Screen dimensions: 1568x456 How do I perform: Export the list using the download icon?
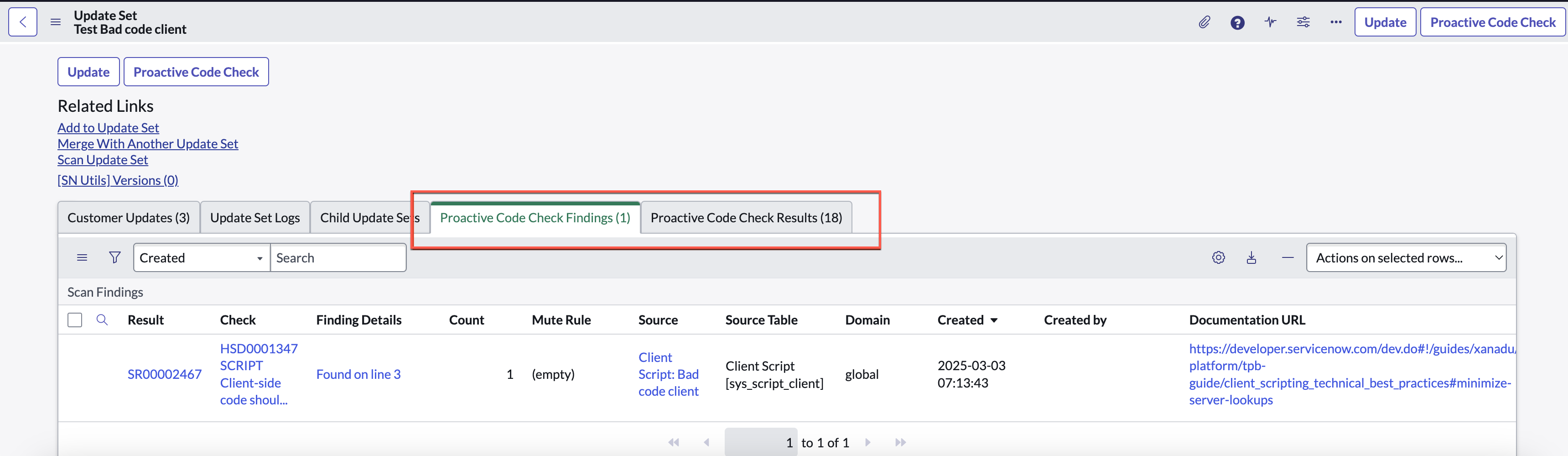(x=1251, y=257)
